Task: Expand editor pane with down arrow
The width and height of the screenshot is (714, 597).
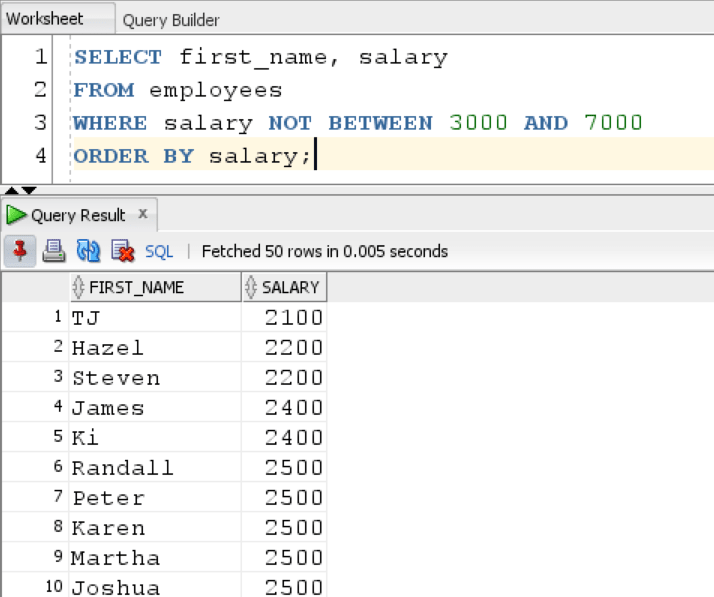Action: (29, 190)
